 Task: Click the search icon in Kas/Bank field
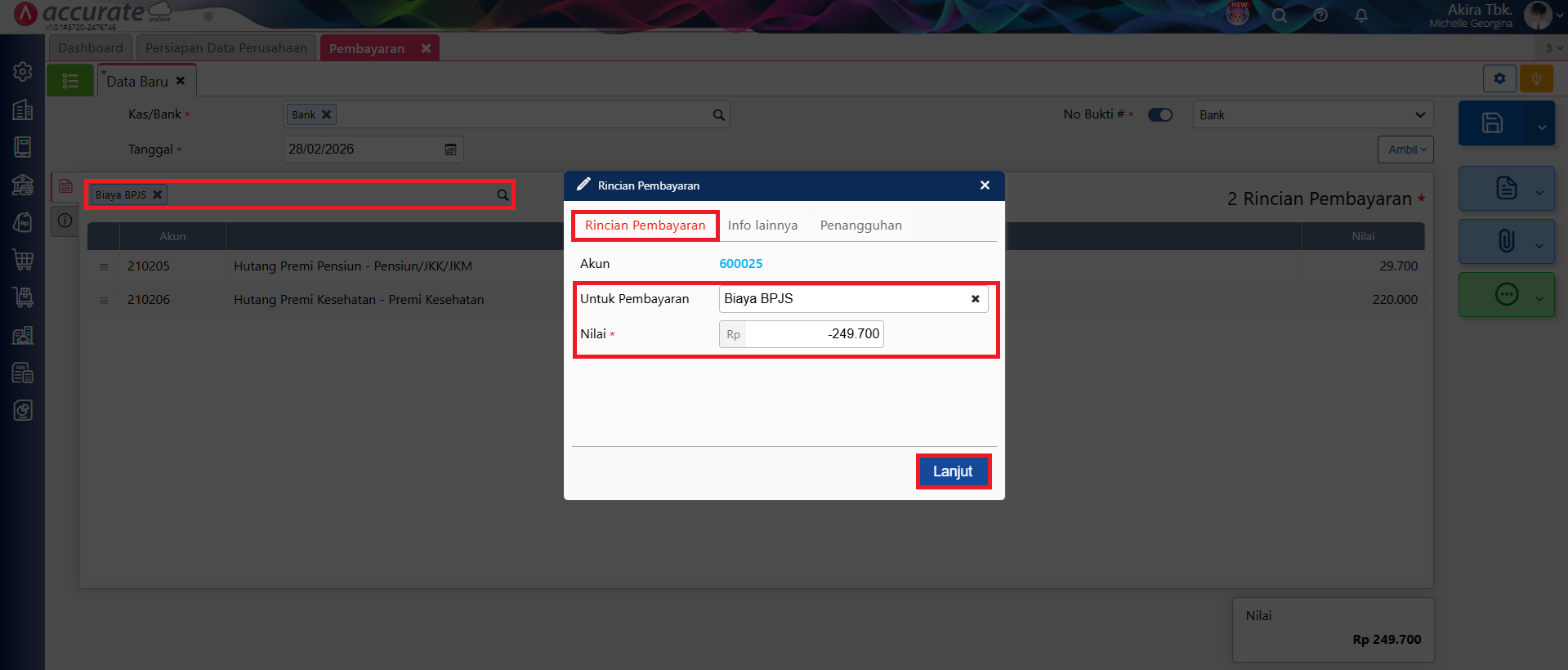[x=718, y=115]
